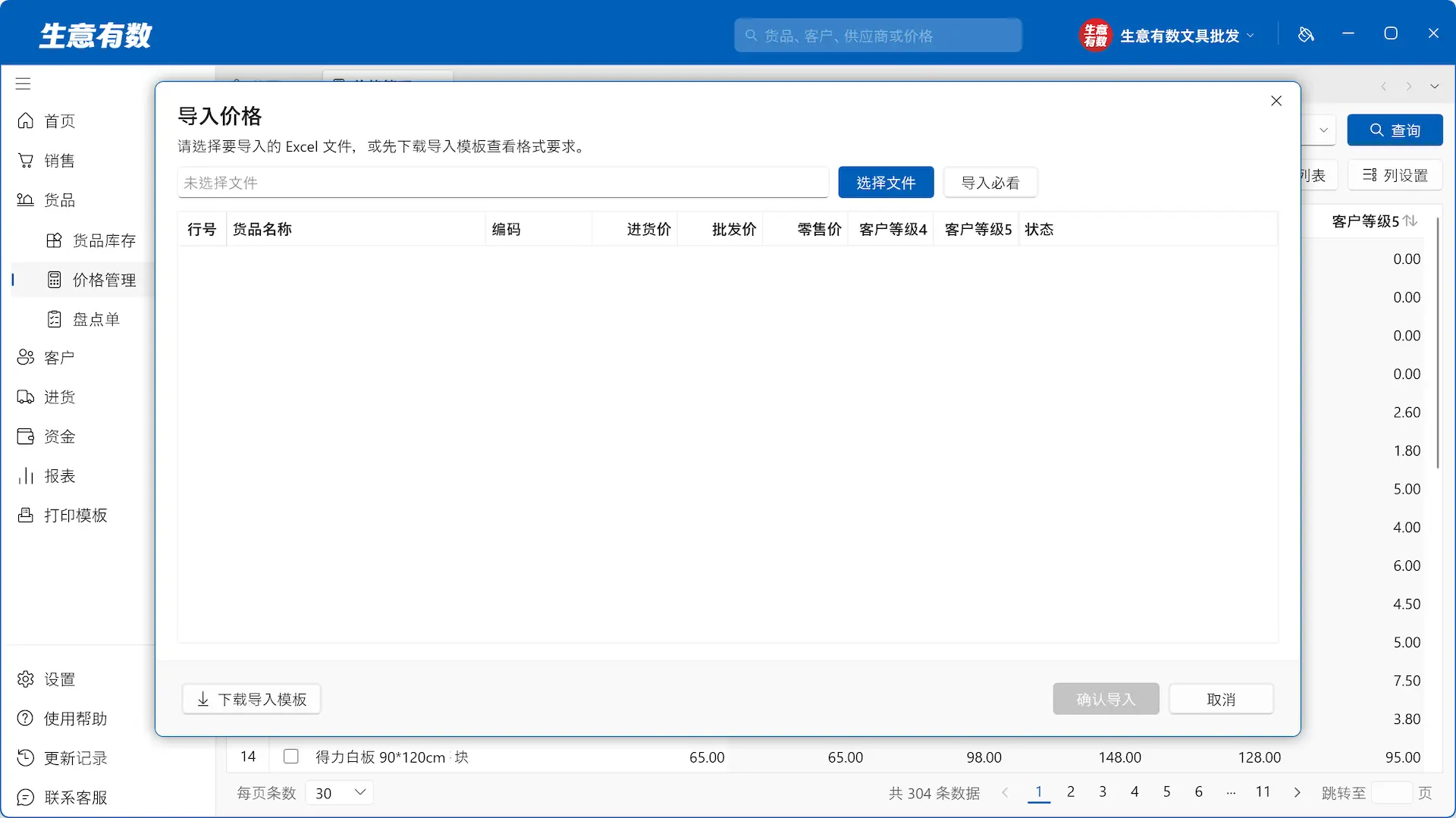
Task: Click the people icon beside 客户
Action: (26, 357)
